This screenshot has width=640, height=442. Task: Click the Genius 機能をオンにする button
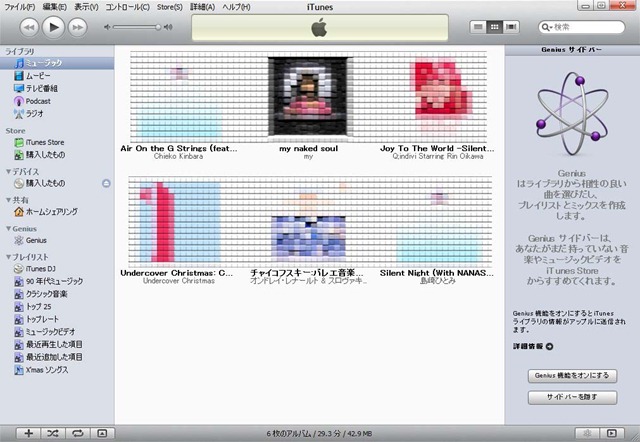(572, 376)
